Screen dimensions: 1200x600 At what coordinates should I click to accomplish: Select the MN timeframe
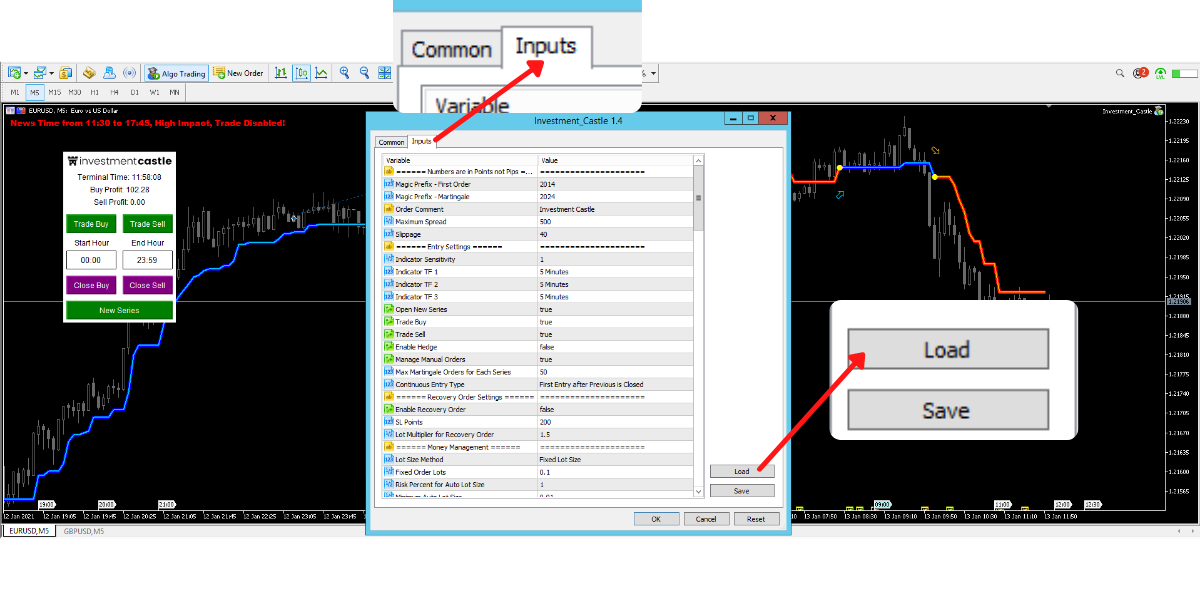click(175, 92)
